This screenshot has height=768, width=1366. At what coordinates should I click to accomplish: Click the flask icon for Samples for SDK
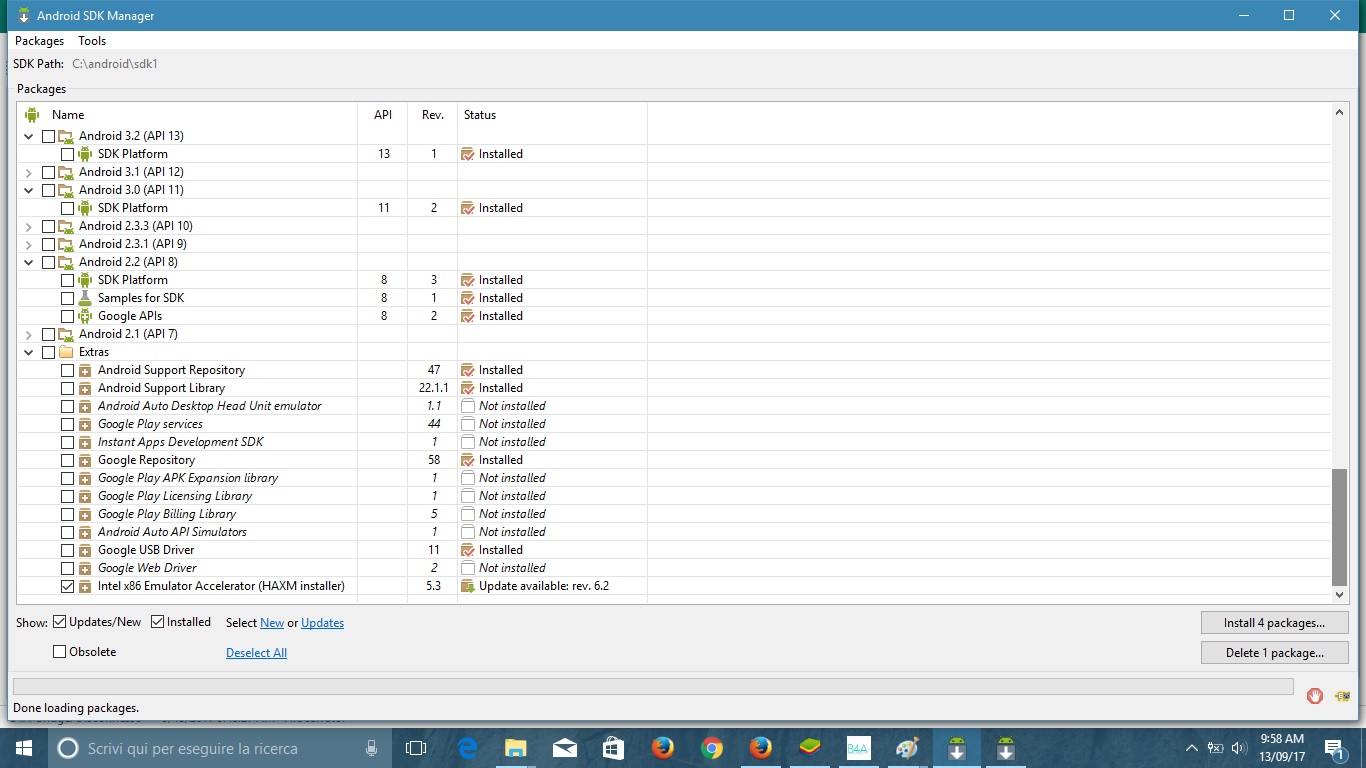(x=85, y=298)
